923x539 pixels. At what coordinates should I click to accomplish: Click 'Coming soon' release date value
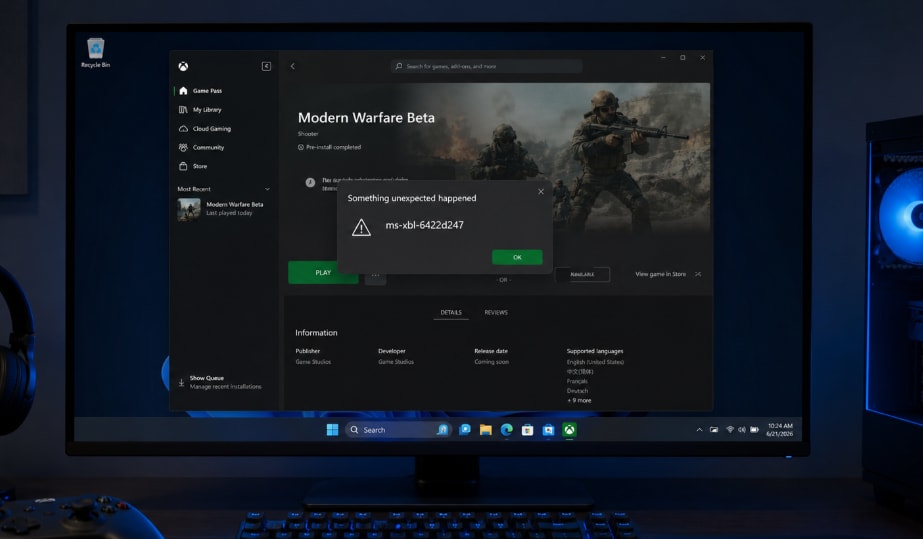click(492, 362)
